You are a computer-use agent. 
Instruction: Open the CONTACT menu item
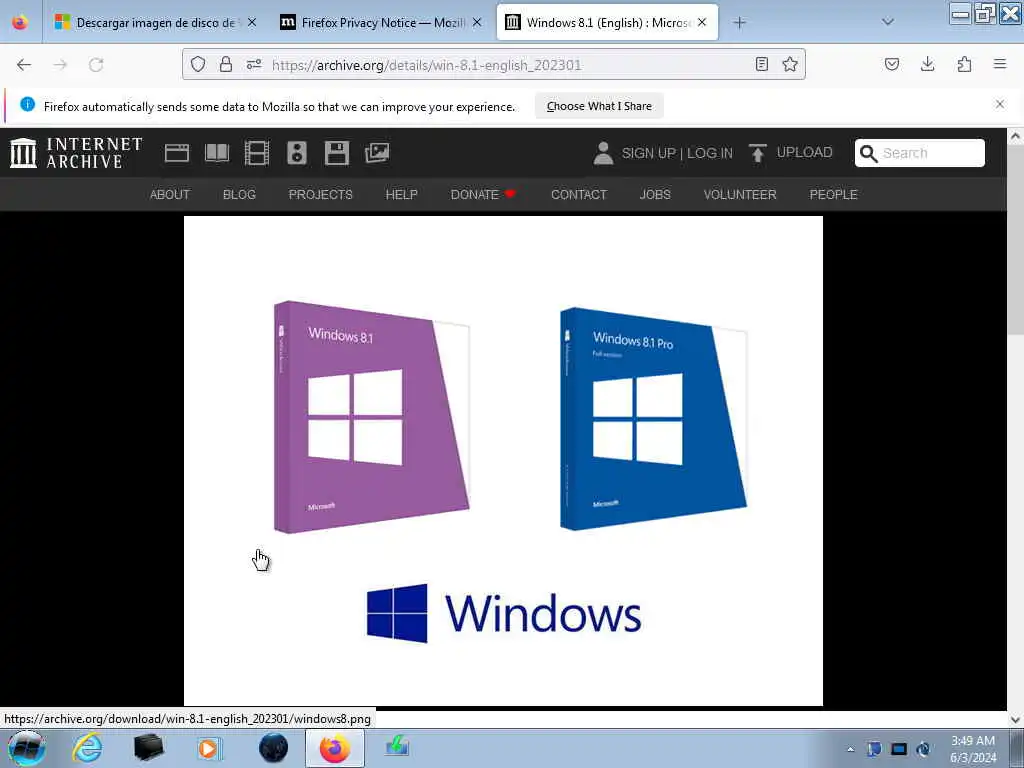pos(579,195)
